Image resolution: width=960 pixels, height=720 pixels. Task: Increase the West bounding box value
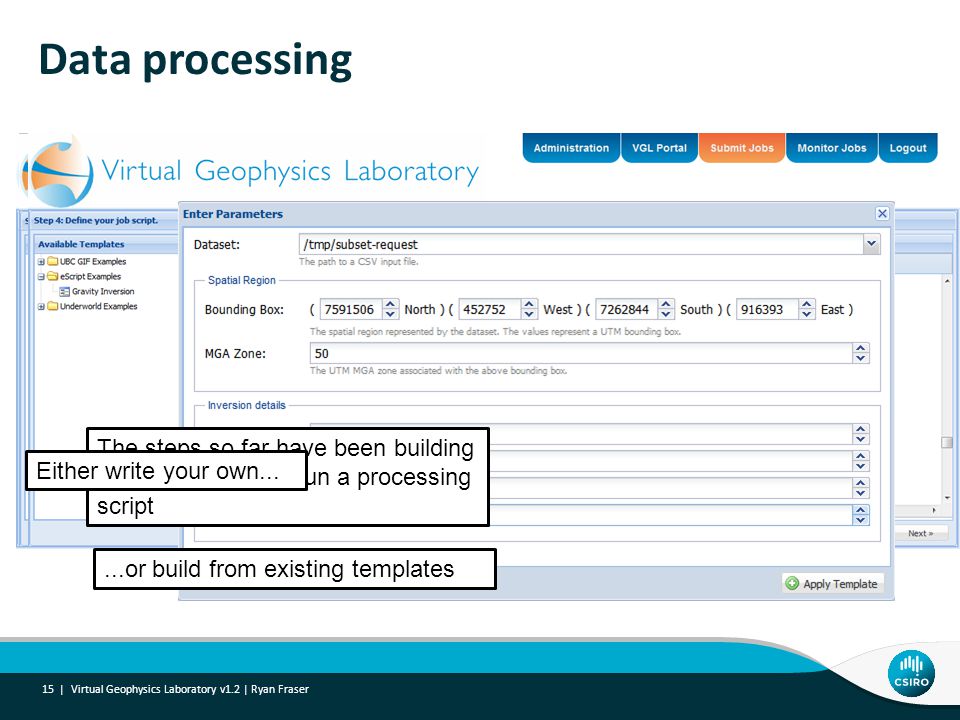[x=530, y=304]
